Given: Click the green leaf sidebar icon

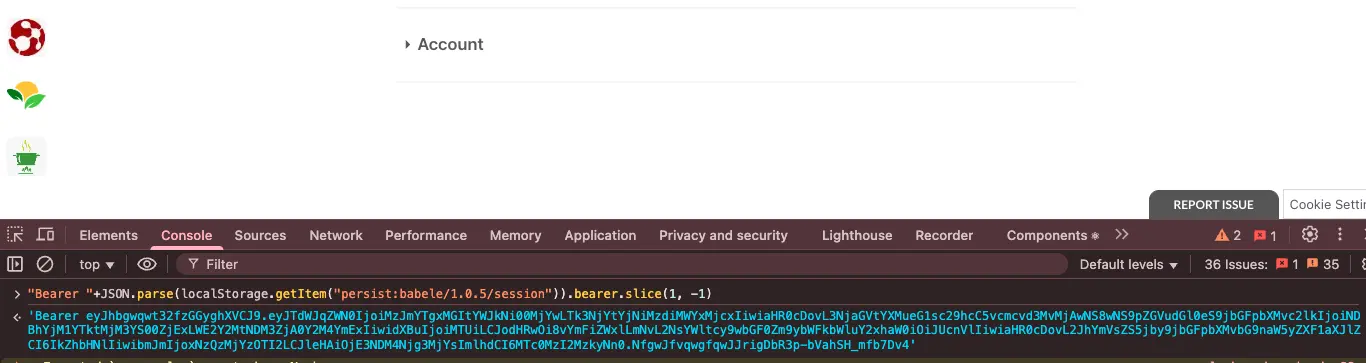Looking at the screenshot, I should [26, 97].
